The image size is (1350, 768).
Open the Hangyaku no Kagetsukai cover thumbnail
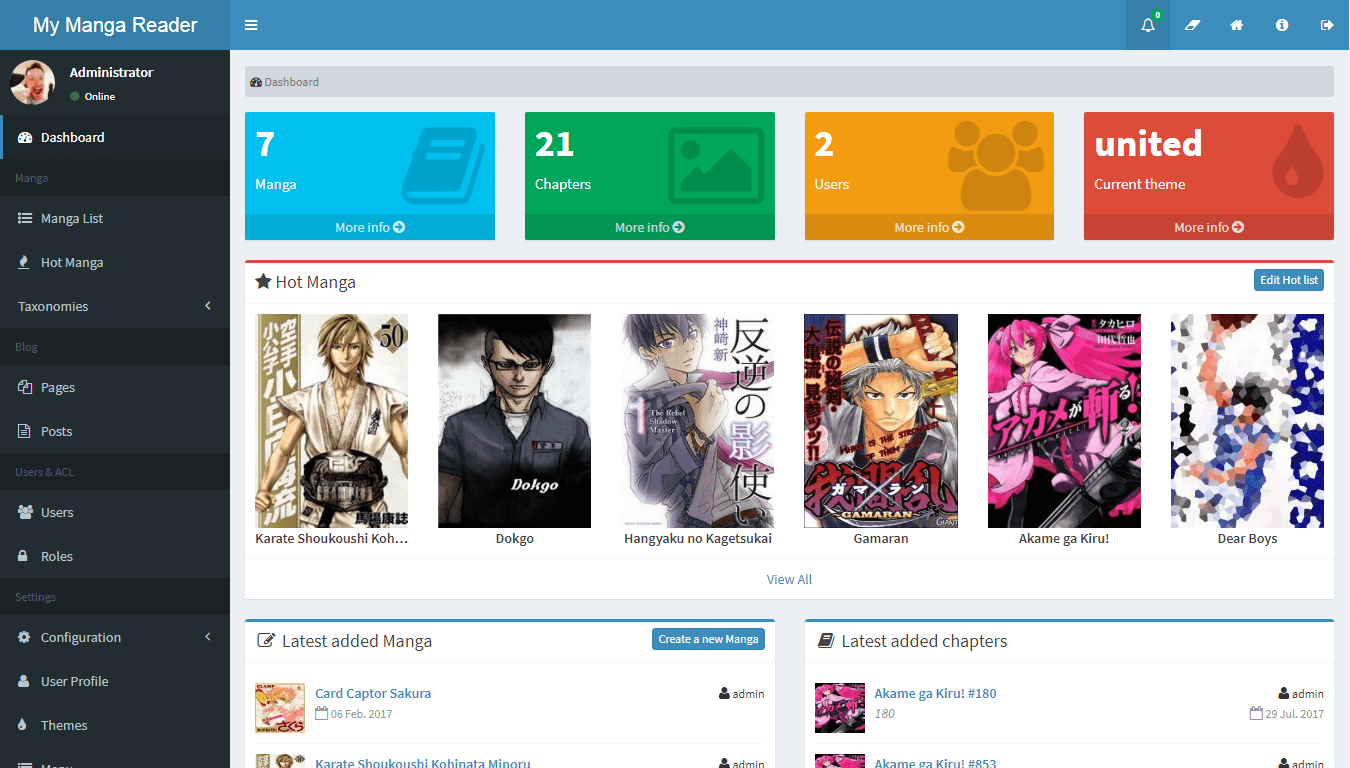698,421
